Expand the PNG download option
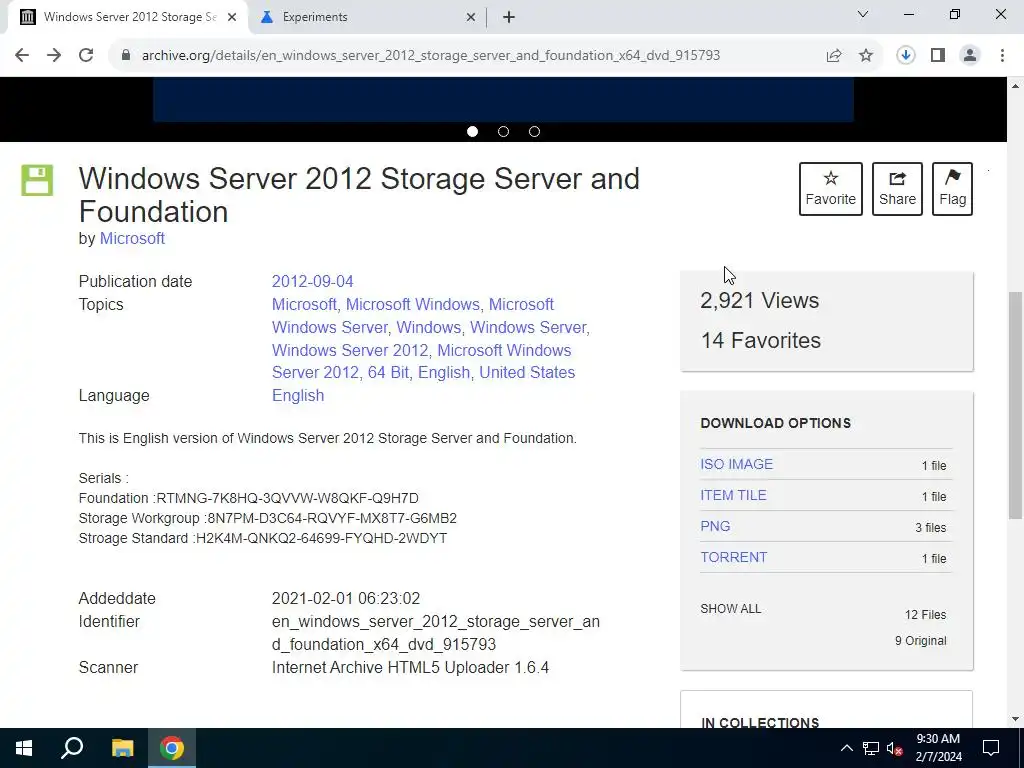 point(715,526)
